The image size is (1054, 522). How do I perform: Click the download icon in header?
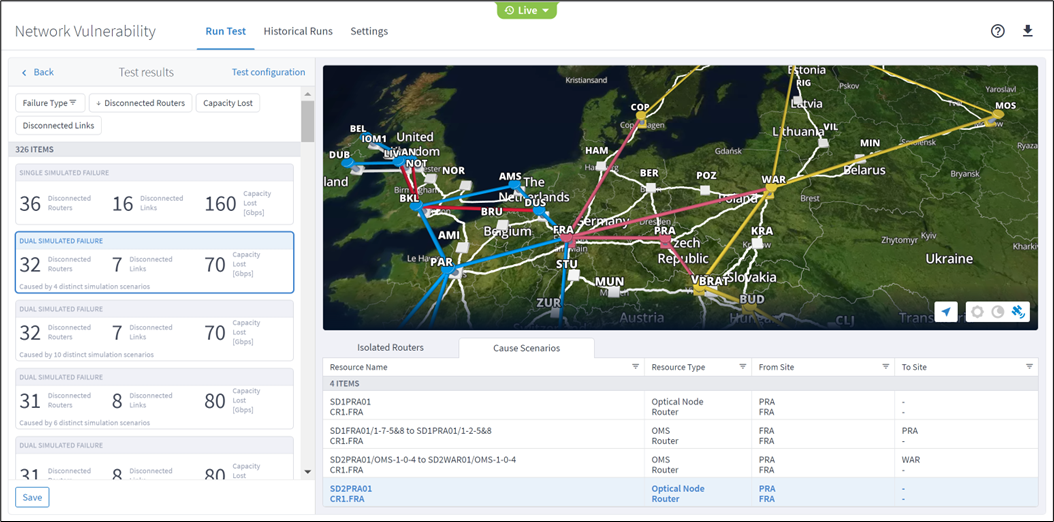(x=1028, y=31)
